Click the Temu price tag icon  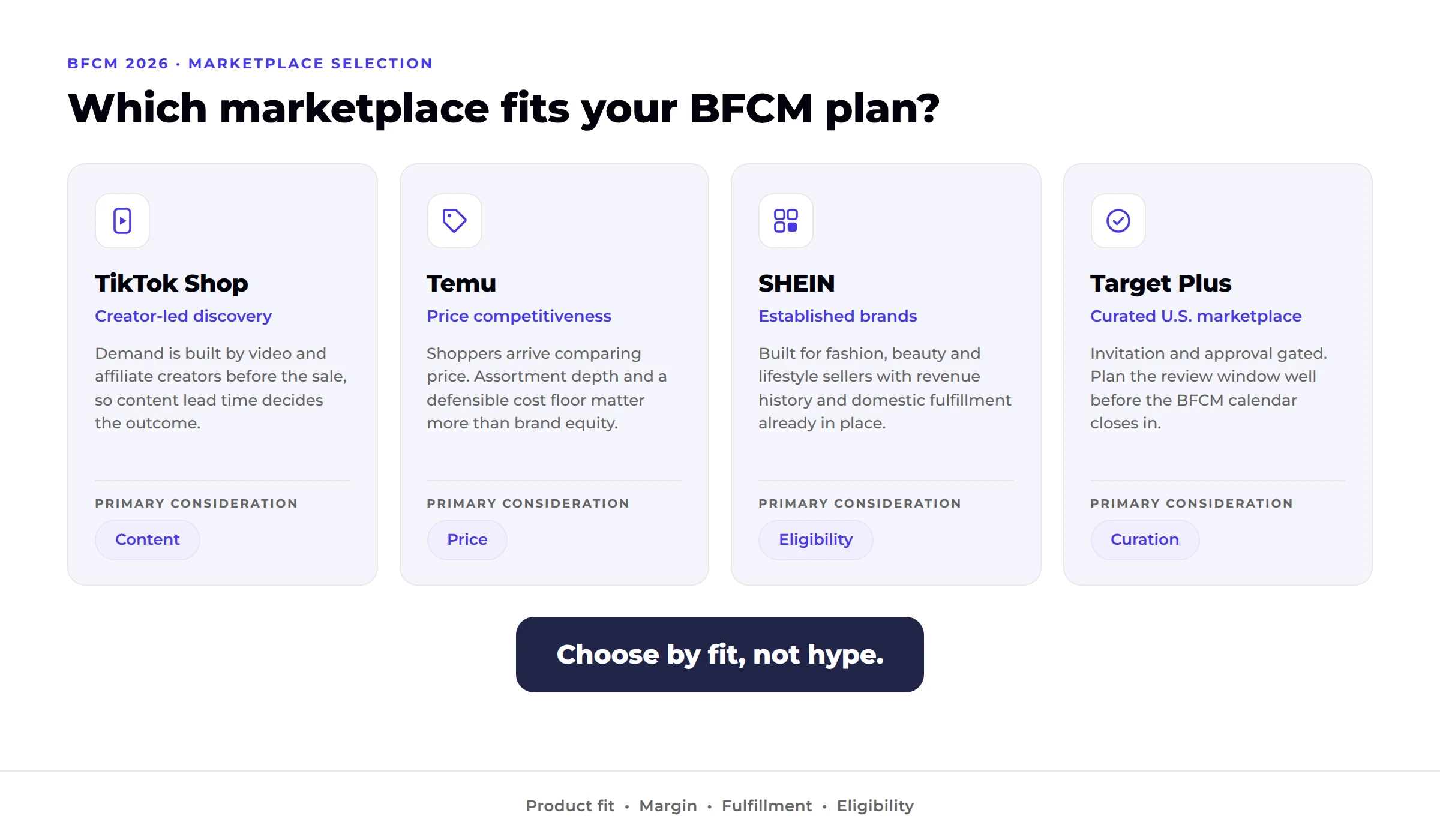[454, 221]
